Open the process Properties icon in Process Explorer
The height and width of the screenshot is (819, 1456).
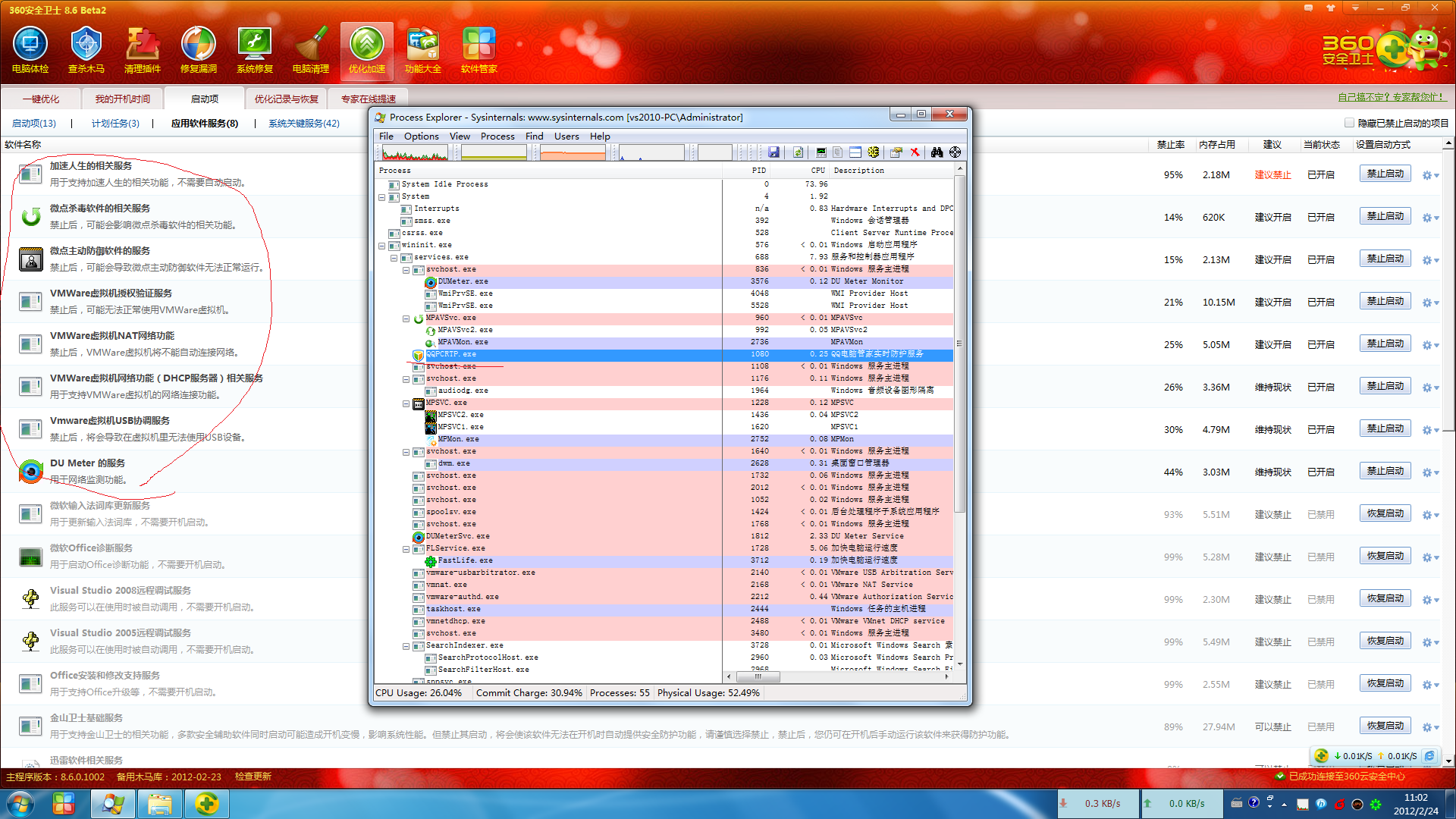click(896, 152)
